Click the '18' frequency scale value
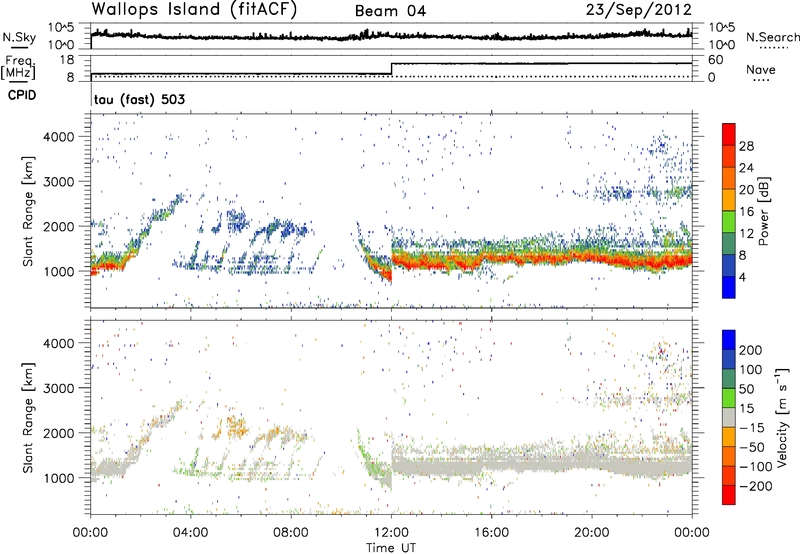The width and height of the screenshot is (800, 554). click(x=67, y=60)
